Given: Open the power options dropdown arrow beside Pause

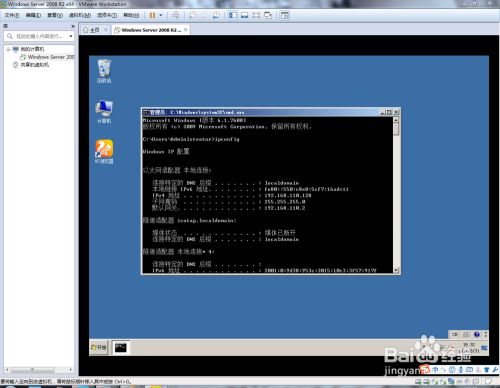Looking at the screenshot, I should (161, 15).
